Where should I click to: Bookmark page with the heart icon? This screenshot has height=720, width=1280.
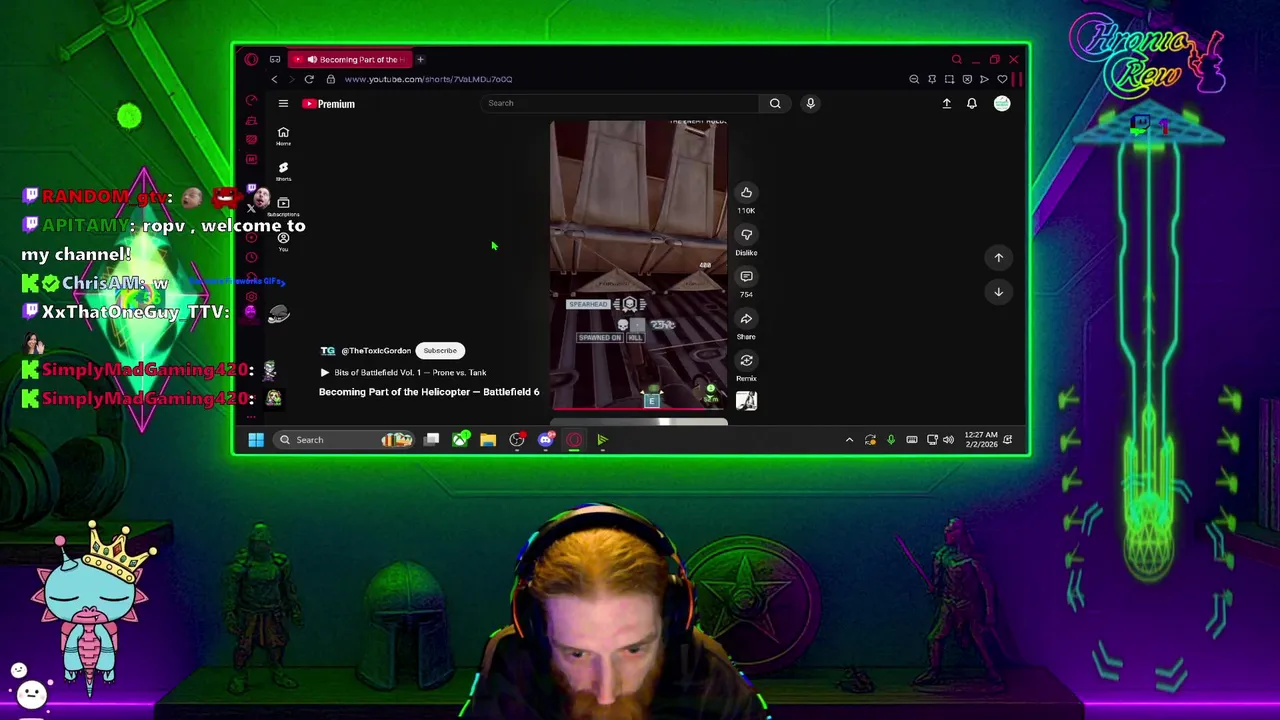coord(1002,79)
